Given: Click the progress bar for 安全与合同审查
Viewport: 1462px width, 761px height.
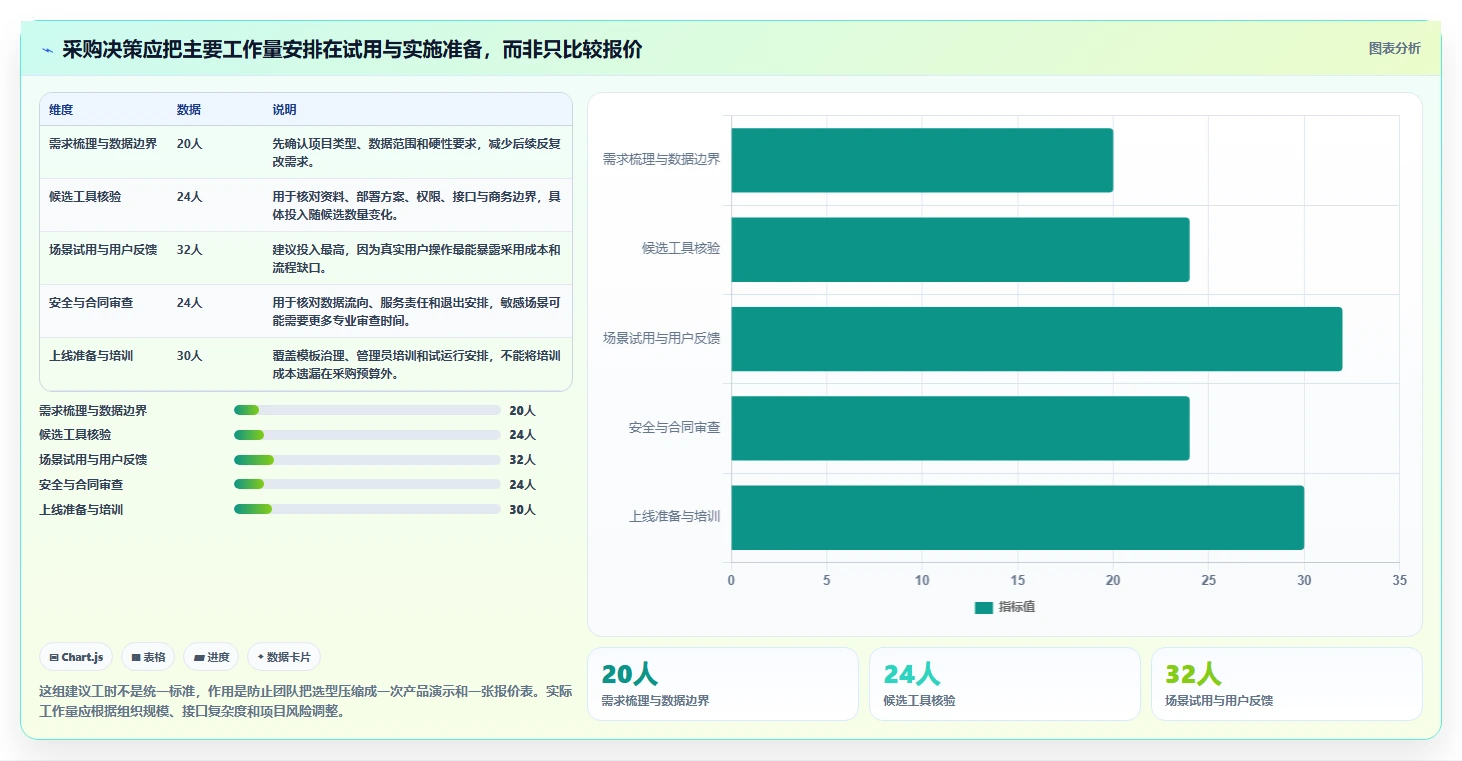Looking at the screenshot, I should click(x=367, y=484).
